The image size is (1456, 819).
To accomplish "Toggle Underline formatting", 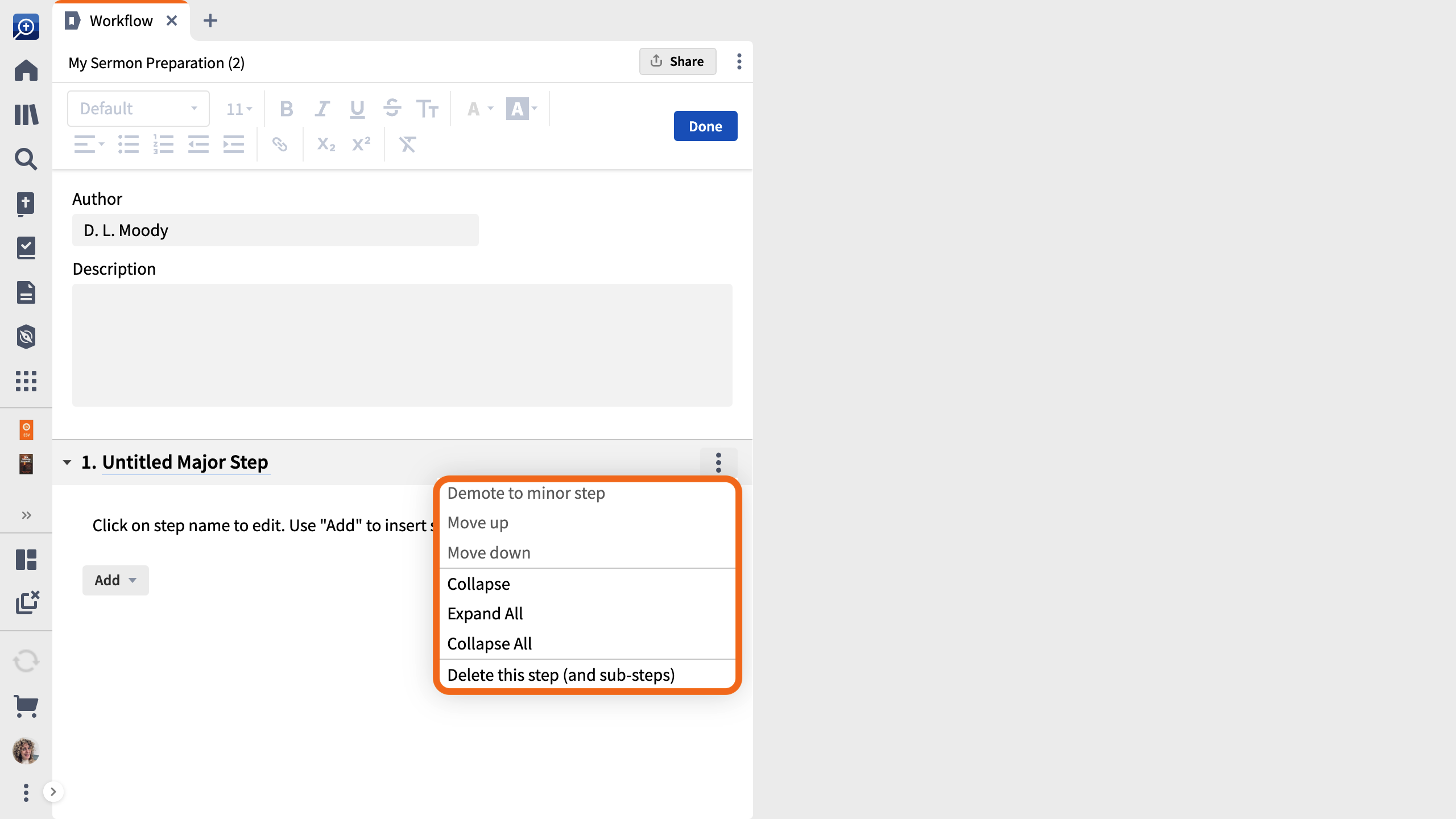I will point(357,109).
